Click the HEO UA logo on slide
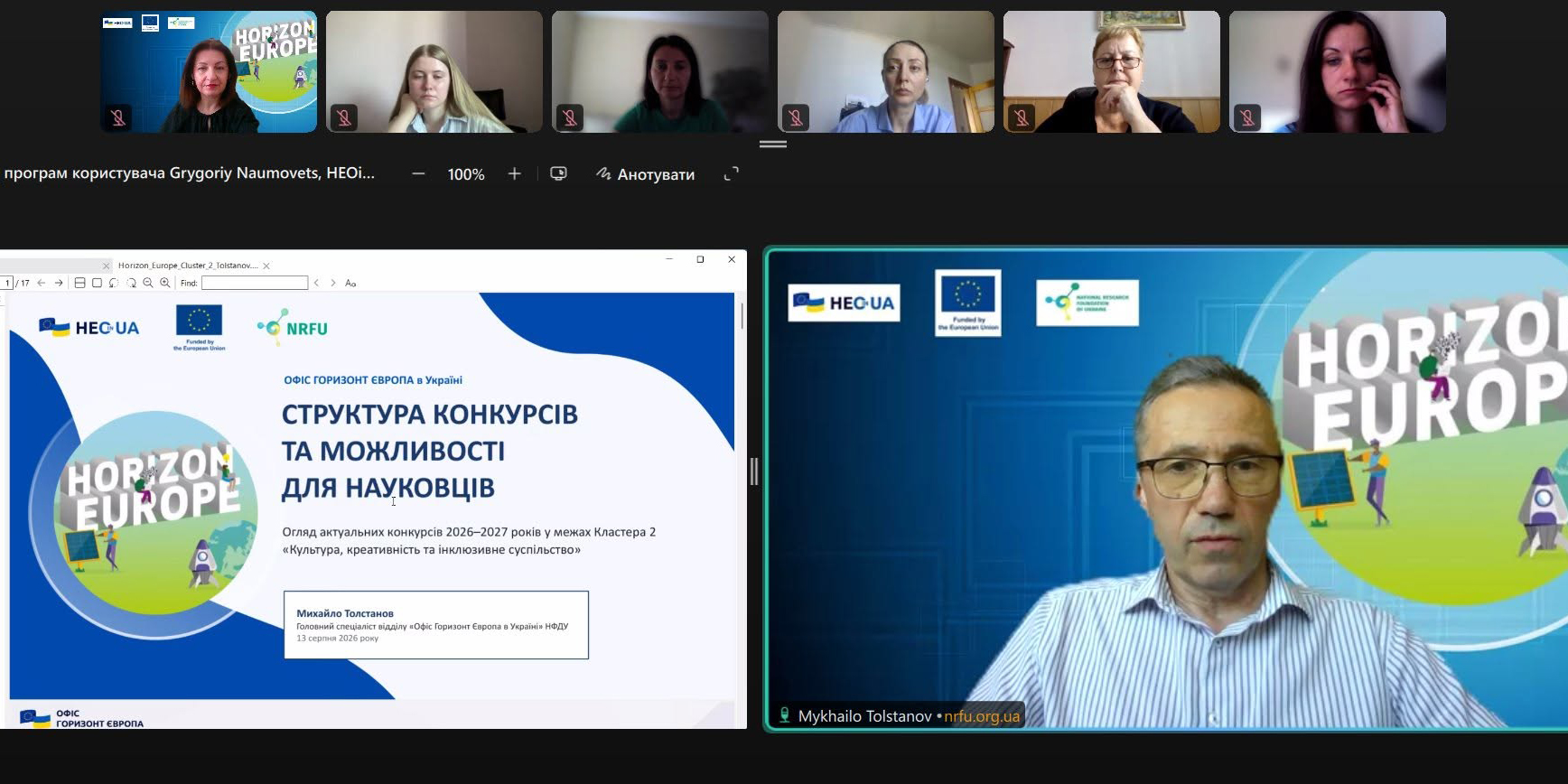 [x=89, y=327]
